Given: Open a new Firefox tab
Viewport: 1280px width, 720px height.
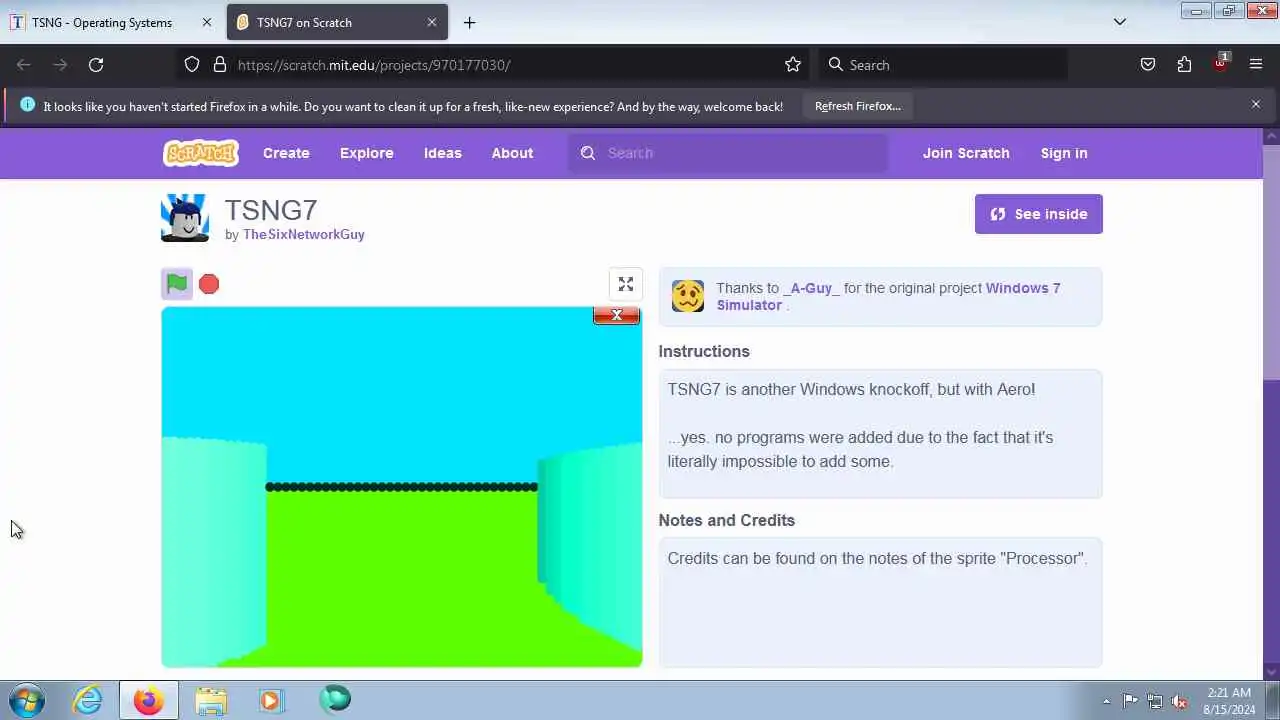Looking at the screenshot, I should (469, 22).
